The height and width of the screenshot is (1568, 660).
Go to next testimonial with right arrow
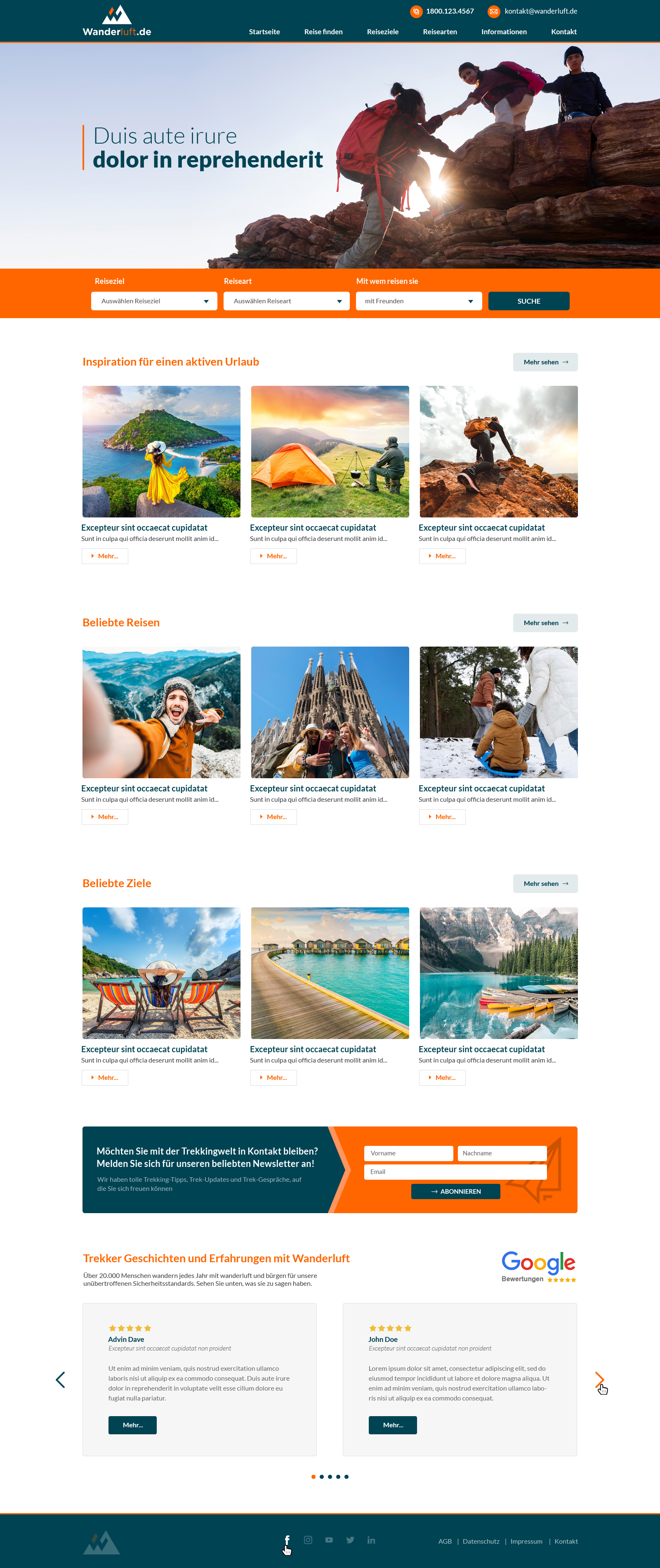click(x=599, y=1379)
